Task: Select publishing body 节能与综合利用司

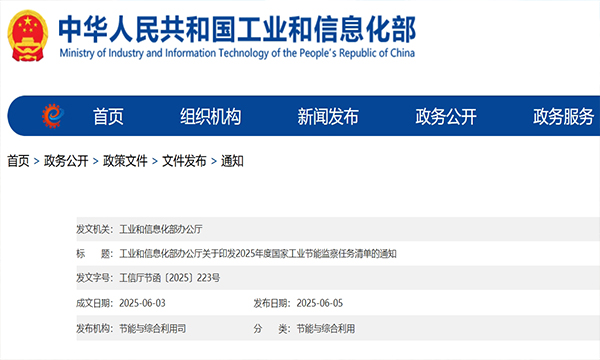Action: (x=152, y=328)
